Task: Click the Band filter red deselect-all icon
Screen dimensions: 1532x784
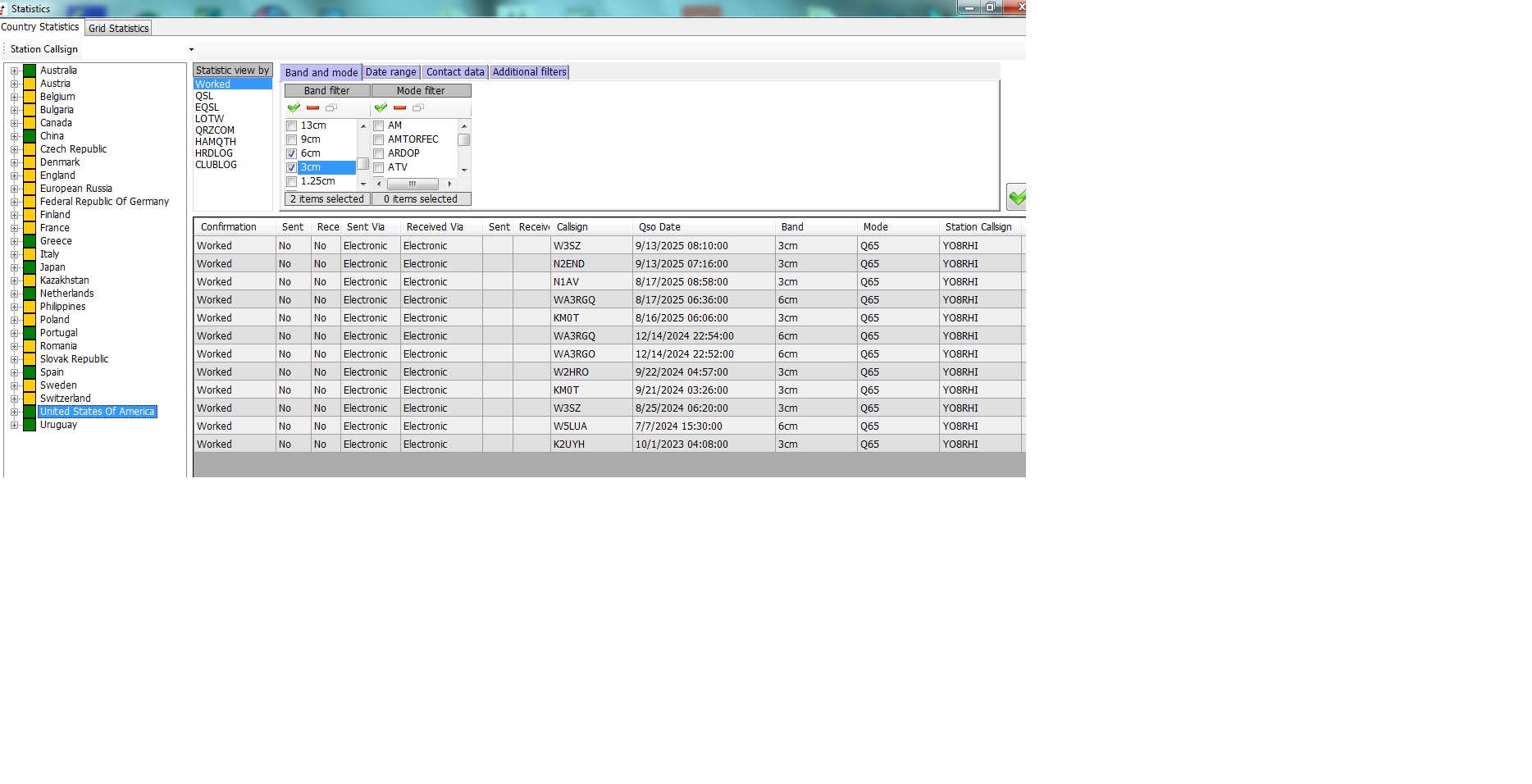Action: click(312, 107)
